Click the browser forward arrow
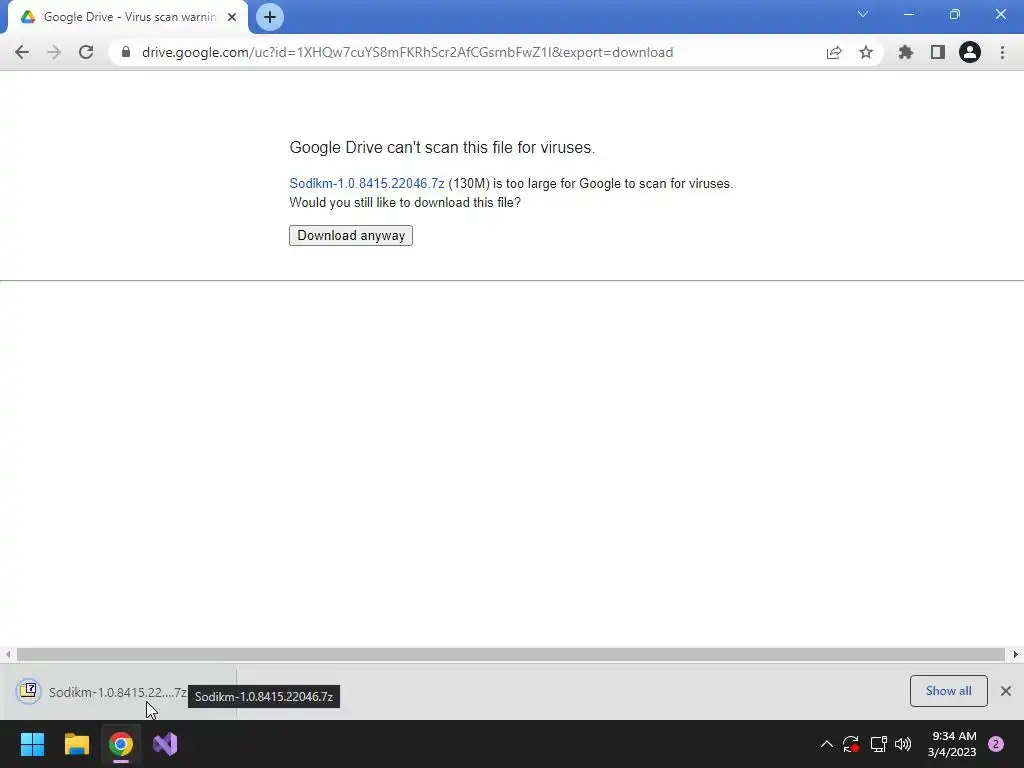Screen dimensions: 1024x768 [x=54, y=52]
